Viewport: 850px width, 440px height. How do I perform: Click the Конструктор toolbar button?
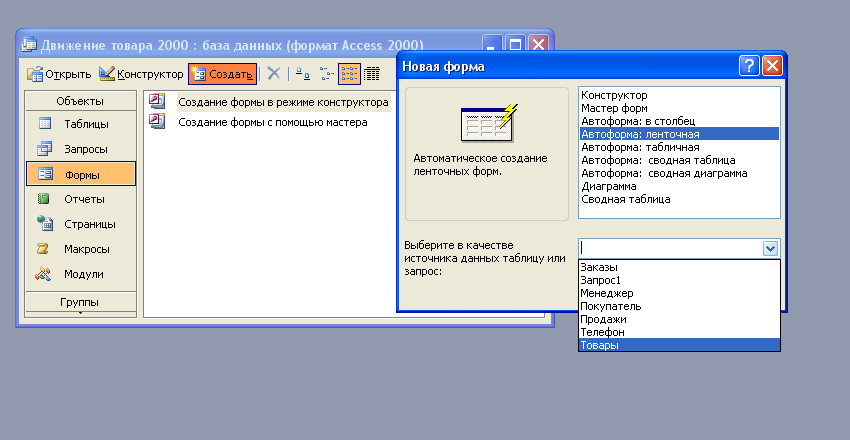141,74
